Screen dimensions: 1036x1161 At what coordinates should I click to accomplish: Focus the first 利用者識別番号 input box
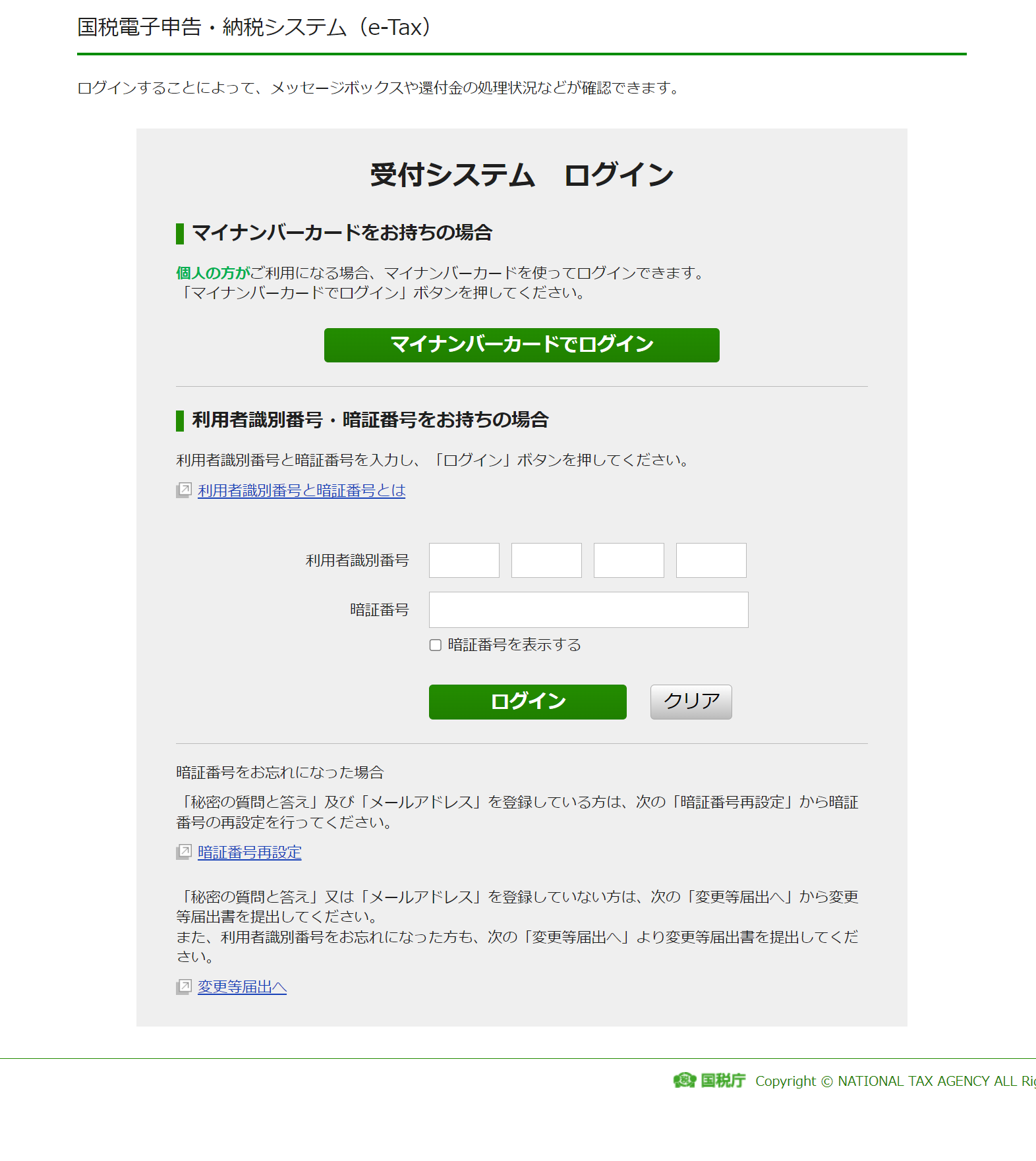[x=464, y=560]
